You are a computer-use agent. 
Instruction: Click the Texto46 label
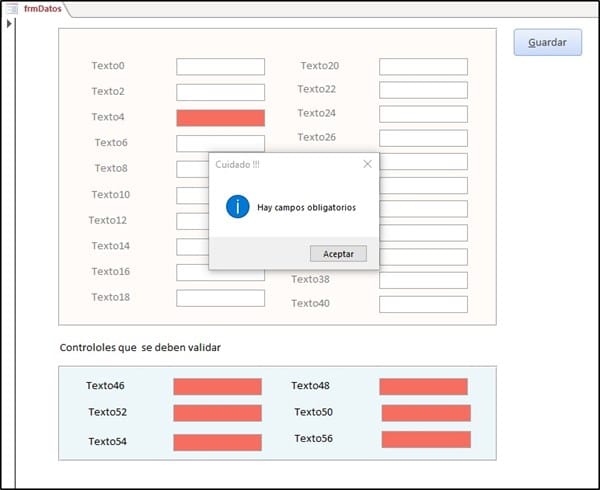tap(105, 385)
